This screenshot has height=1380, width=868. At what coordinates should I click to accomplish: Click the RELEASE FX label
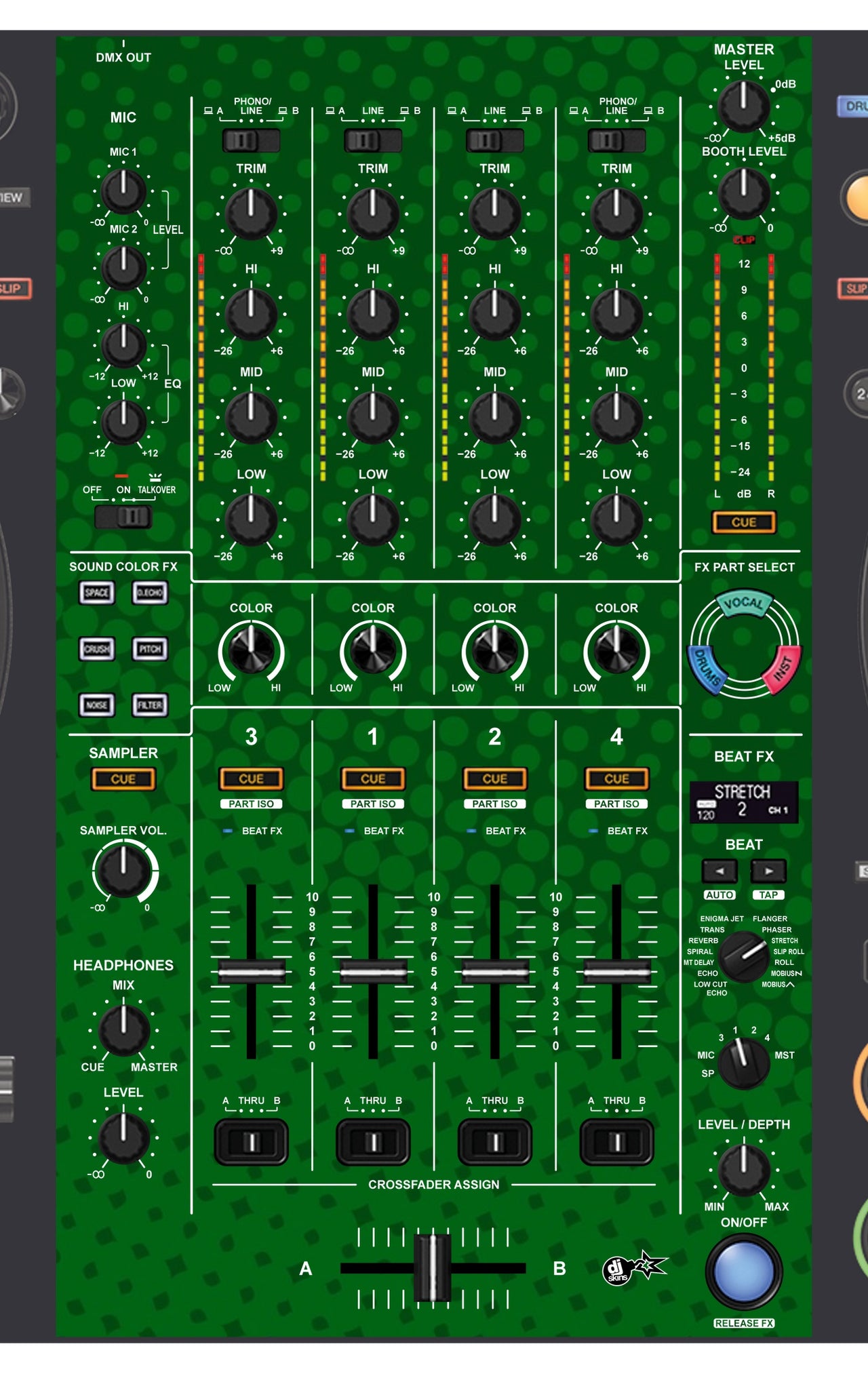[744, 1323]
